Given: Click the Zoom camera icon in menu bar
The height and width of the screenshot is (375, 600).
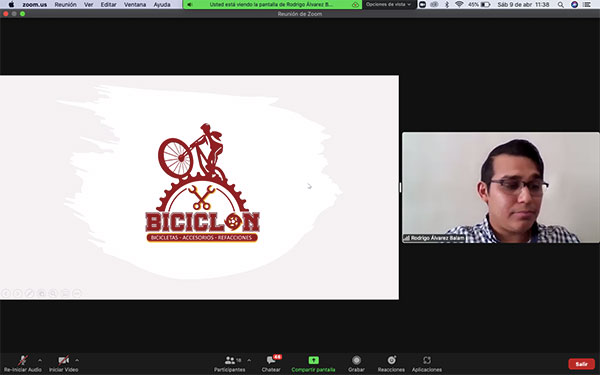Looking at the screenshot, I should click(422, 5).
